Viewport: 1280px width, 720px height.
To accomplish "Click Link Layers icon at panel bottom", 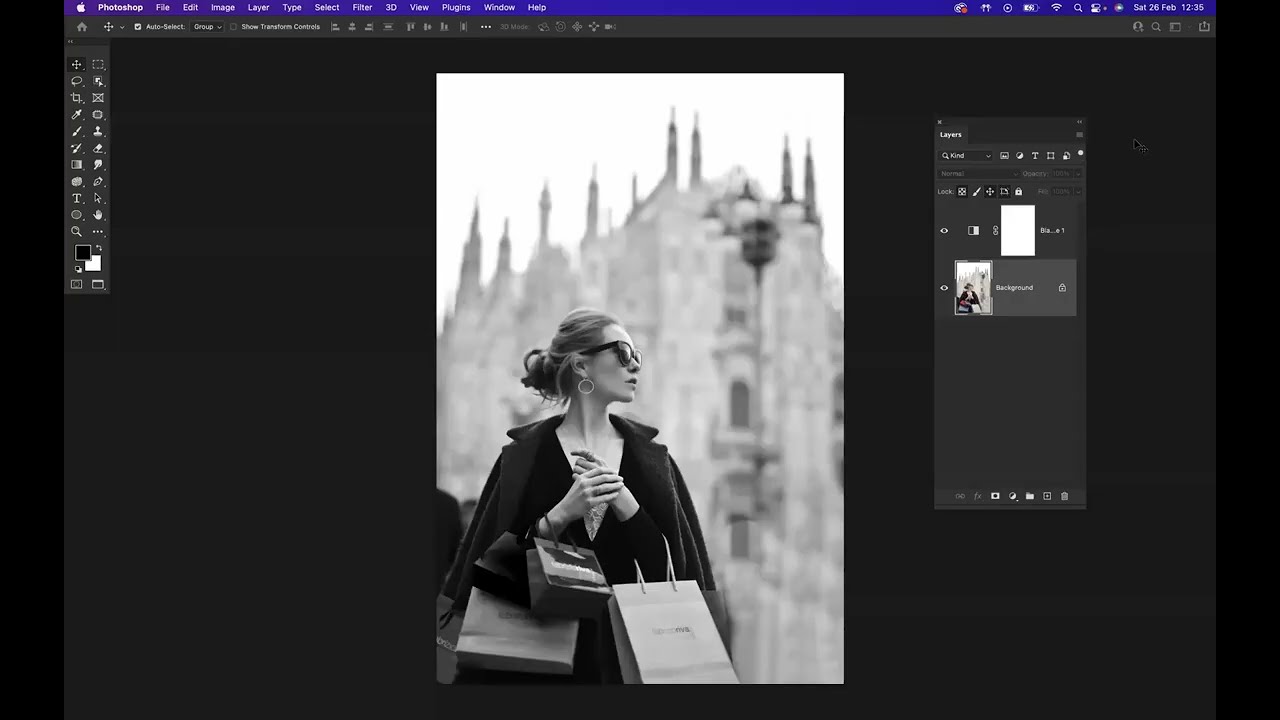I will pos(960,496).
